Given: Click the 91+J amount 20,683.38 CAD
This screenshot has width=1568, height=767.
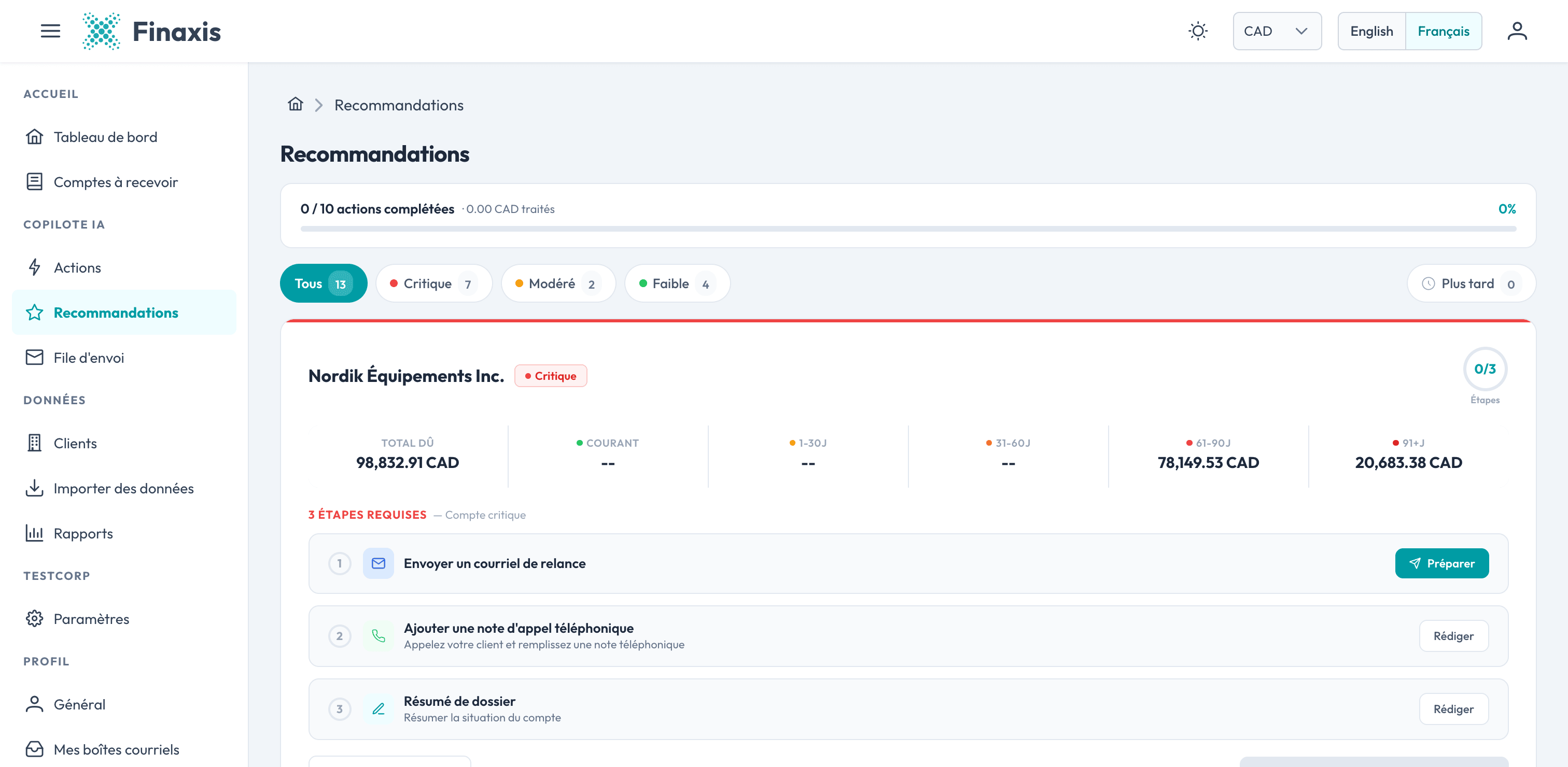Looking at the screenshot, I should (1408, 462).
